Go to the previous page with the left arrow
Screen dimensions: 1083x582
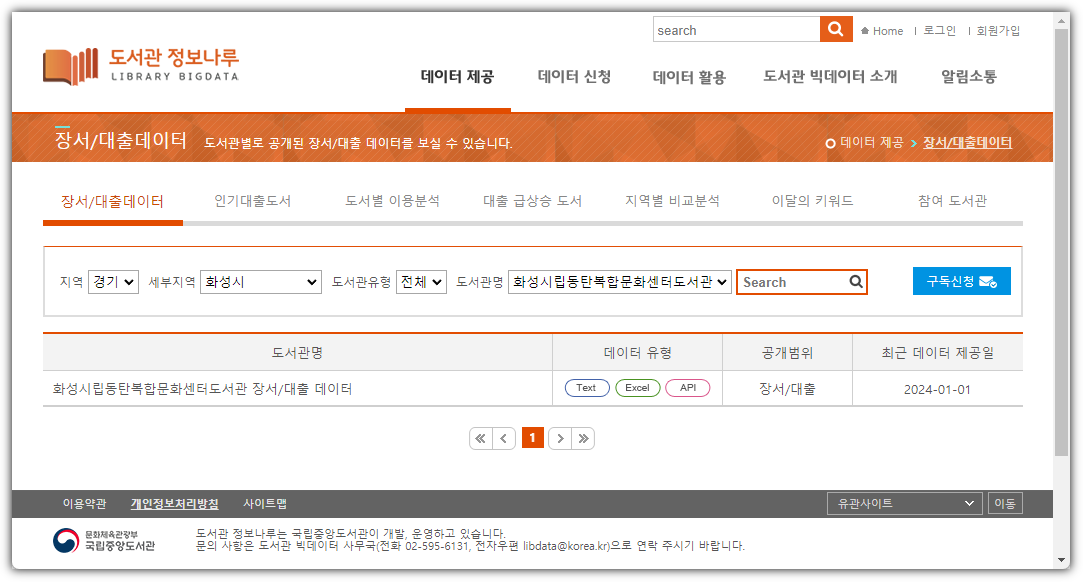point(504,438)
